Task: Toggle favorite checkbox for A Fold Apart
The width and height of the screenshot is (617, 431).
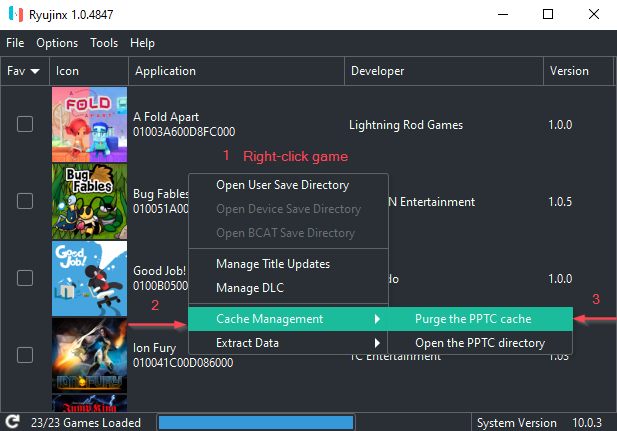Action: coord(25,124)
